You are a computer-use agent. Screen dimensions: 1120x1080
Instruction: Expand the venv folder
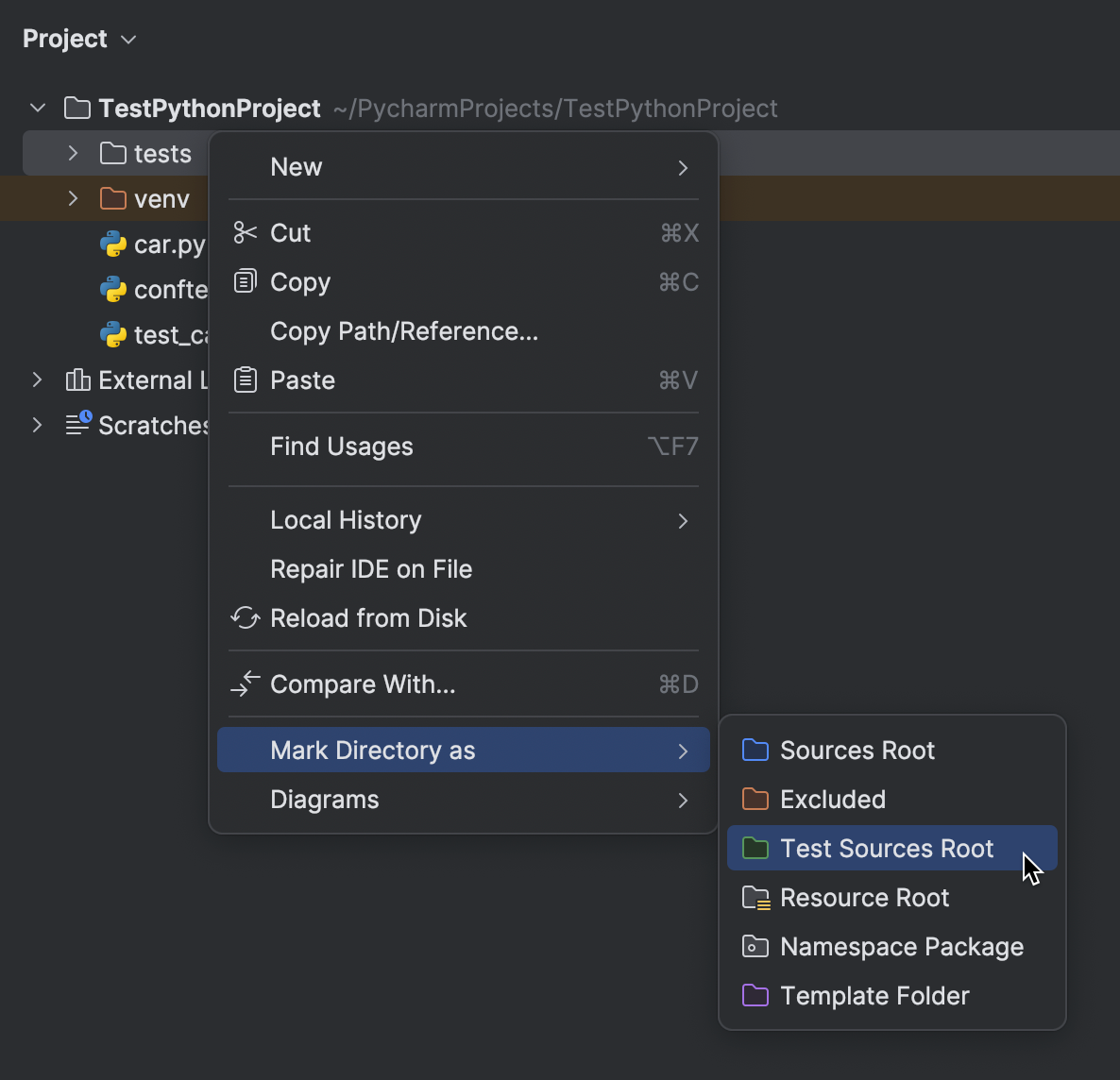75,198
